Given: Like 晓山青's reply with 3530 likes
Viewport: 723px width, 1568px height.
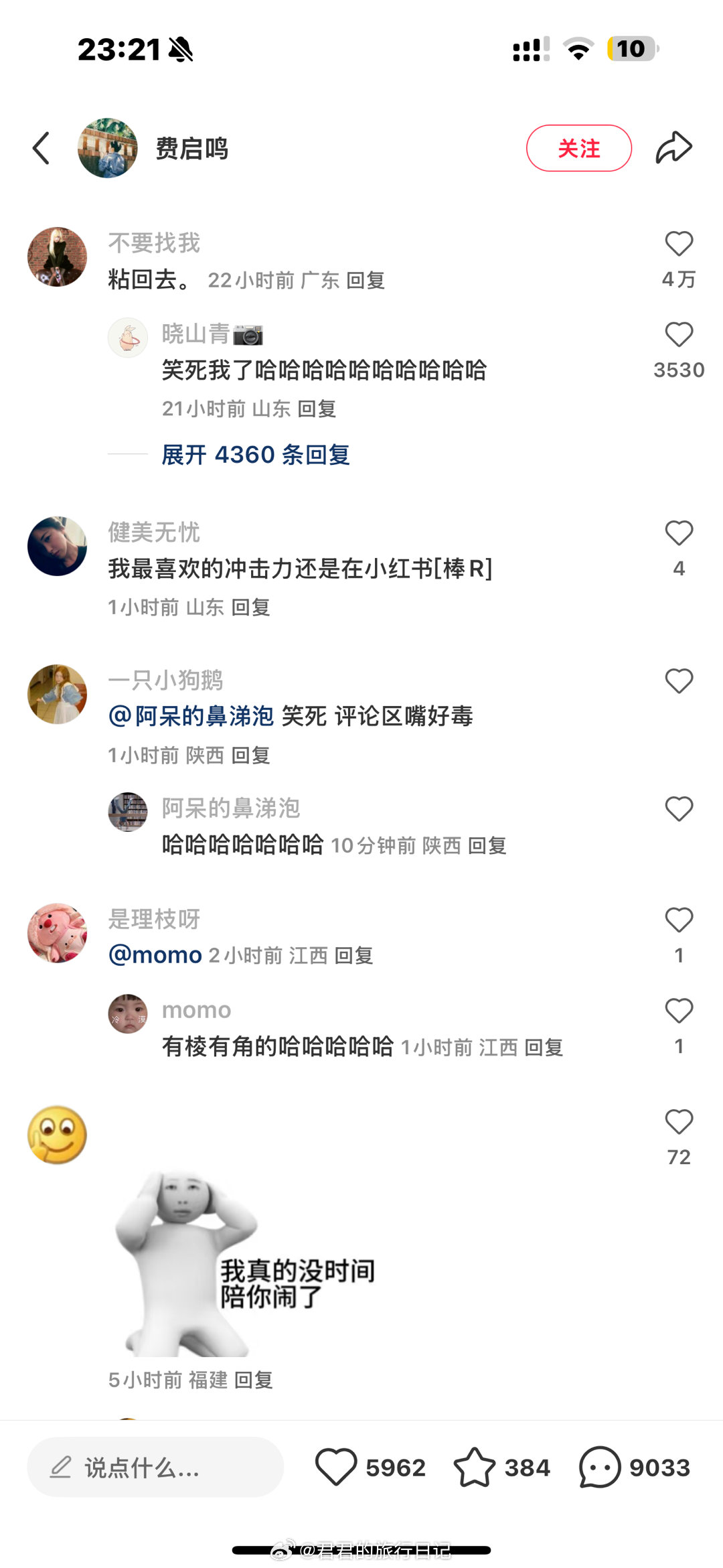Looking at the screenshot, I should coord(679,335).
